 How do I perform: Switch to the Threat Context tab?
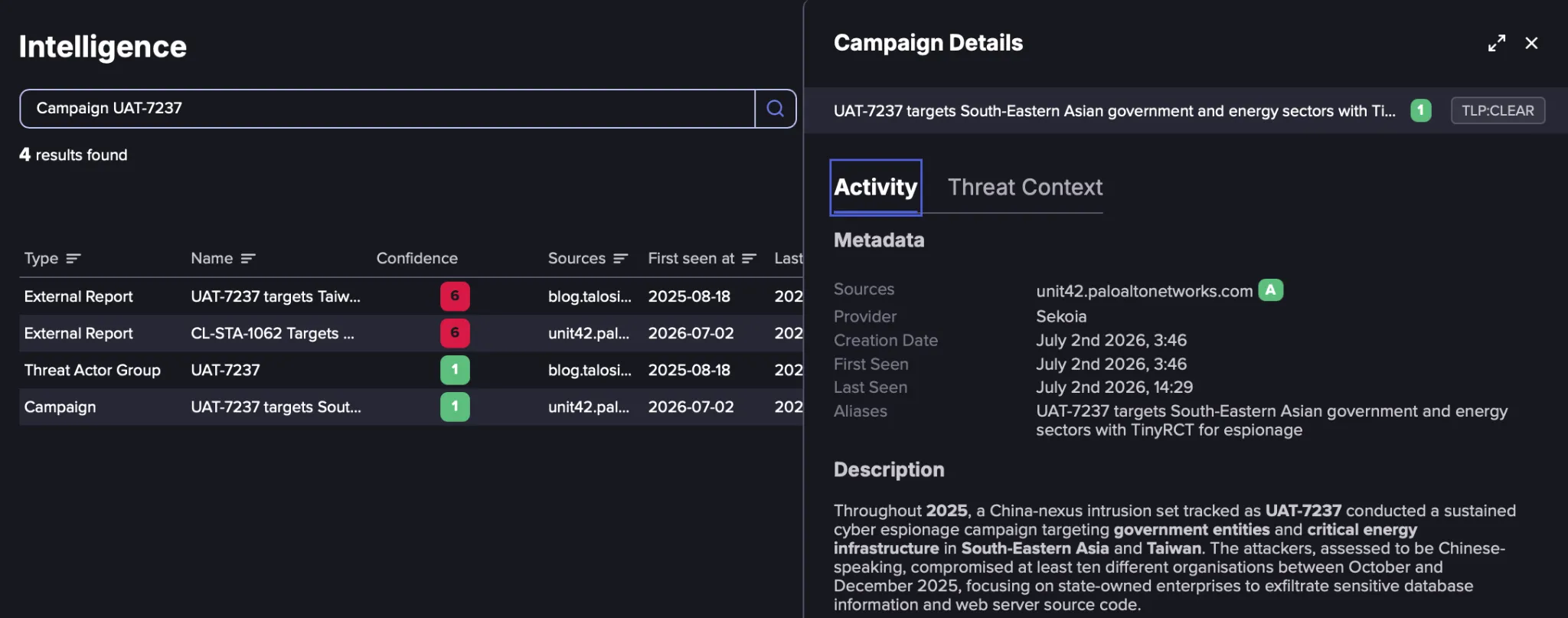pos(1024,187)
